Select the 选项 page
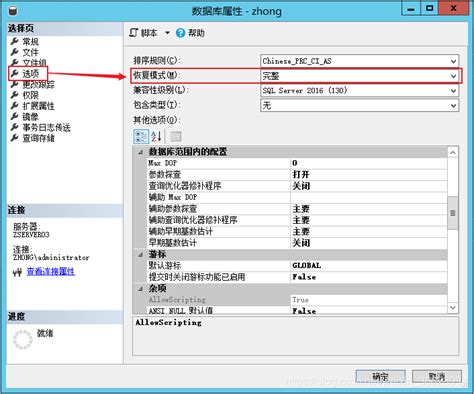 point(31,74)
